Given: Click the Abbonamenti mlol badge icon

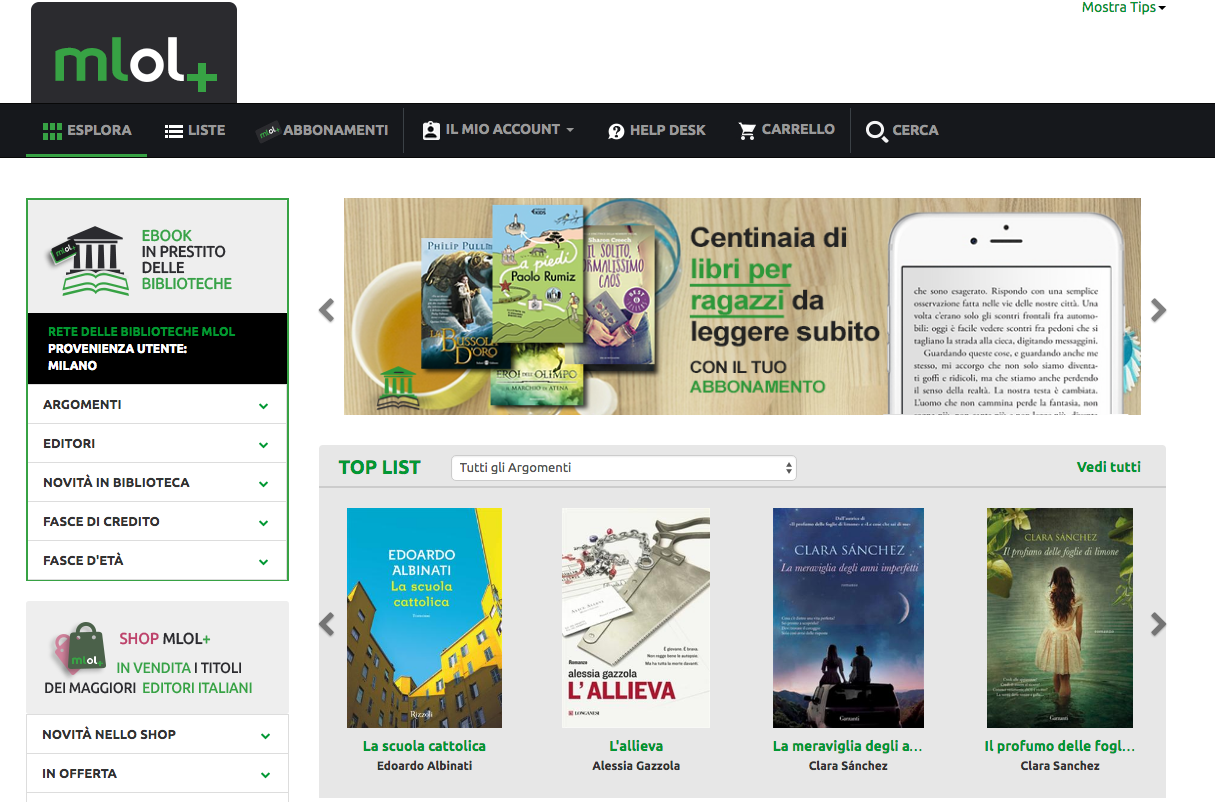Looking at the screenshot, I should pos(267,131).
